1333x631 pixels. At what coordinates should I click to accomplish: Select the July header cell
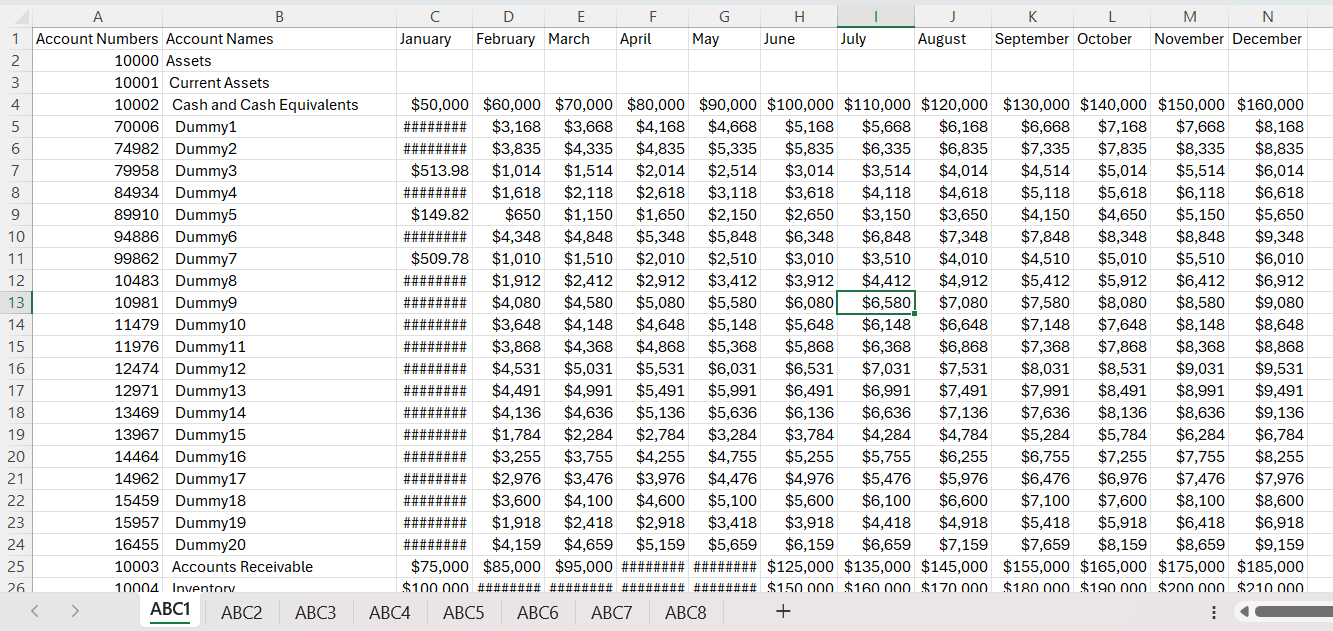[x=876, y=39]
